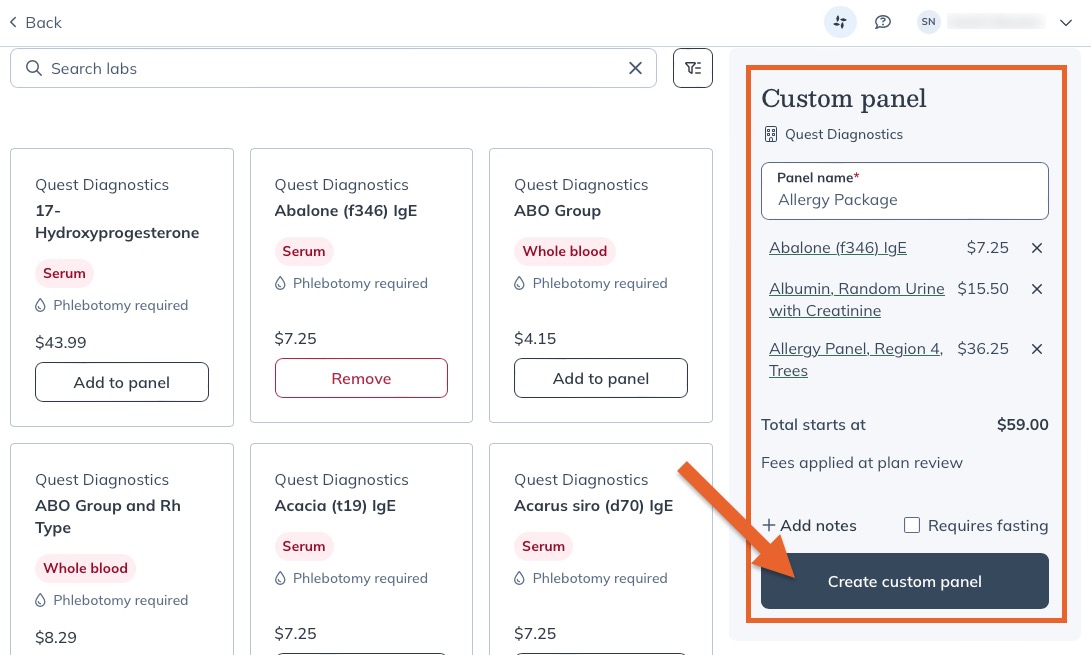
Task: Add 17-Hydroxyprogesterone to panel
Action: tap(122, 382)
